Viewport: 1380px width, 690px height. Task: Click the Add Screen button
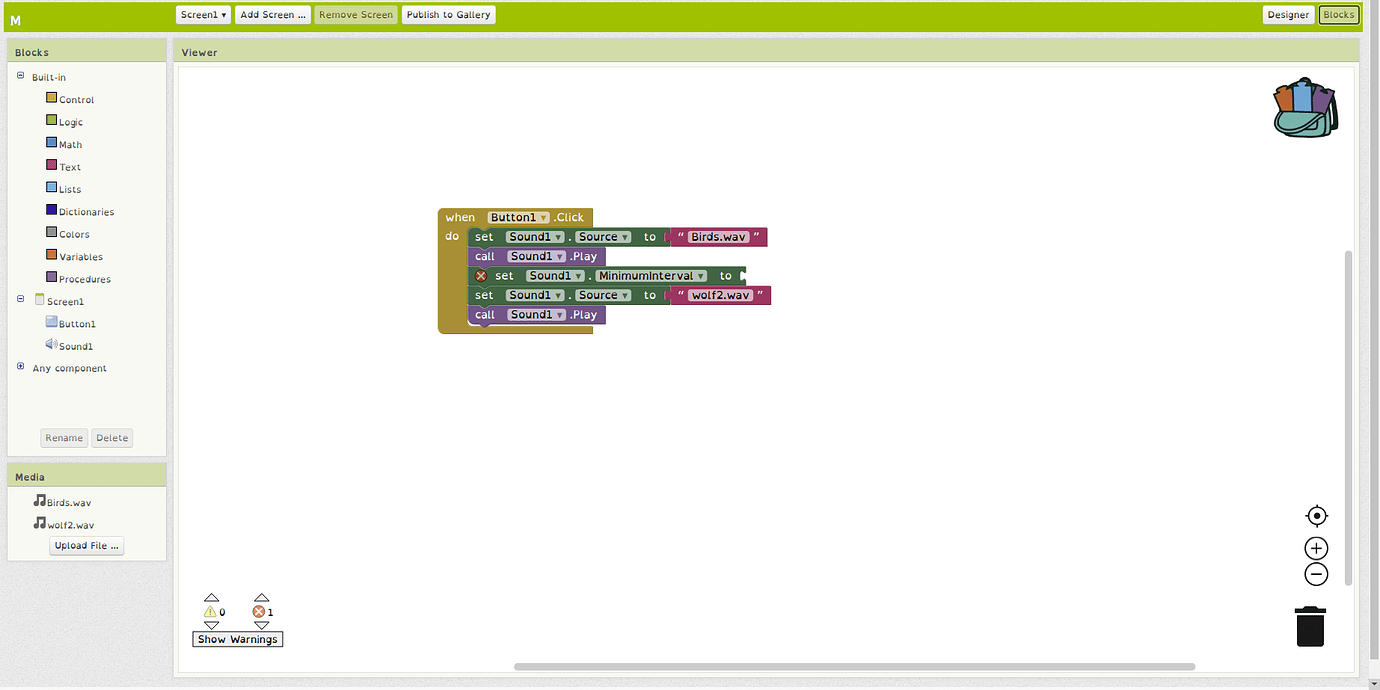pos(272,14)
